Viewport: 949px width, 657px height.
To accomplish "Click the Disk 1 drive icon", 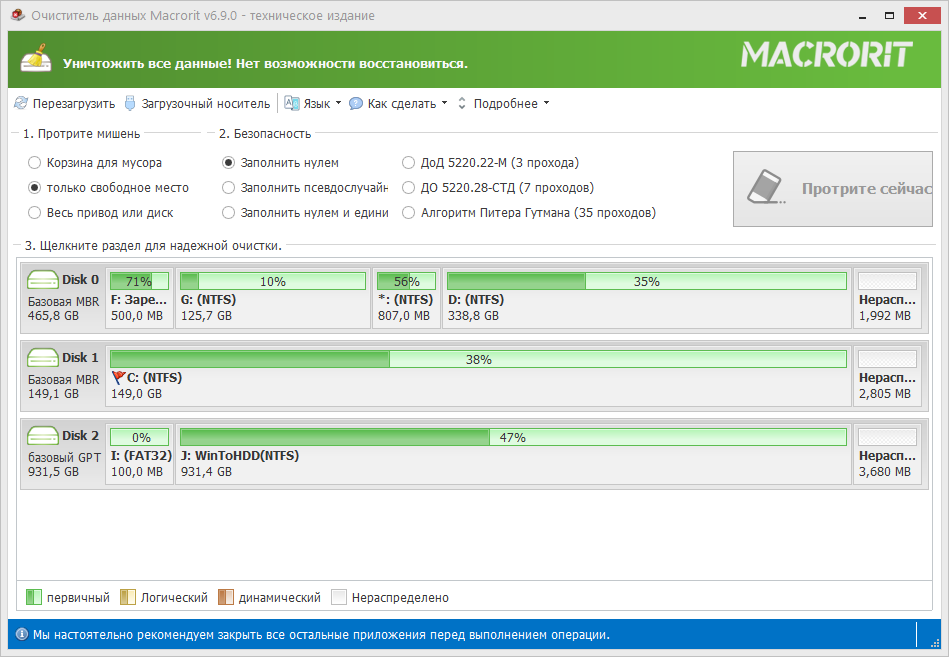I will [42, 358].
